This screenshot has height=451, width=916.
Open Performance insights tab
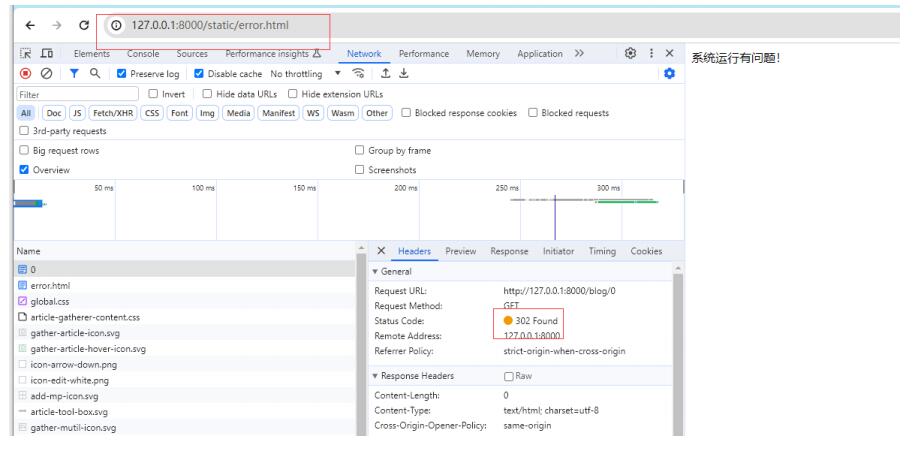273,54
